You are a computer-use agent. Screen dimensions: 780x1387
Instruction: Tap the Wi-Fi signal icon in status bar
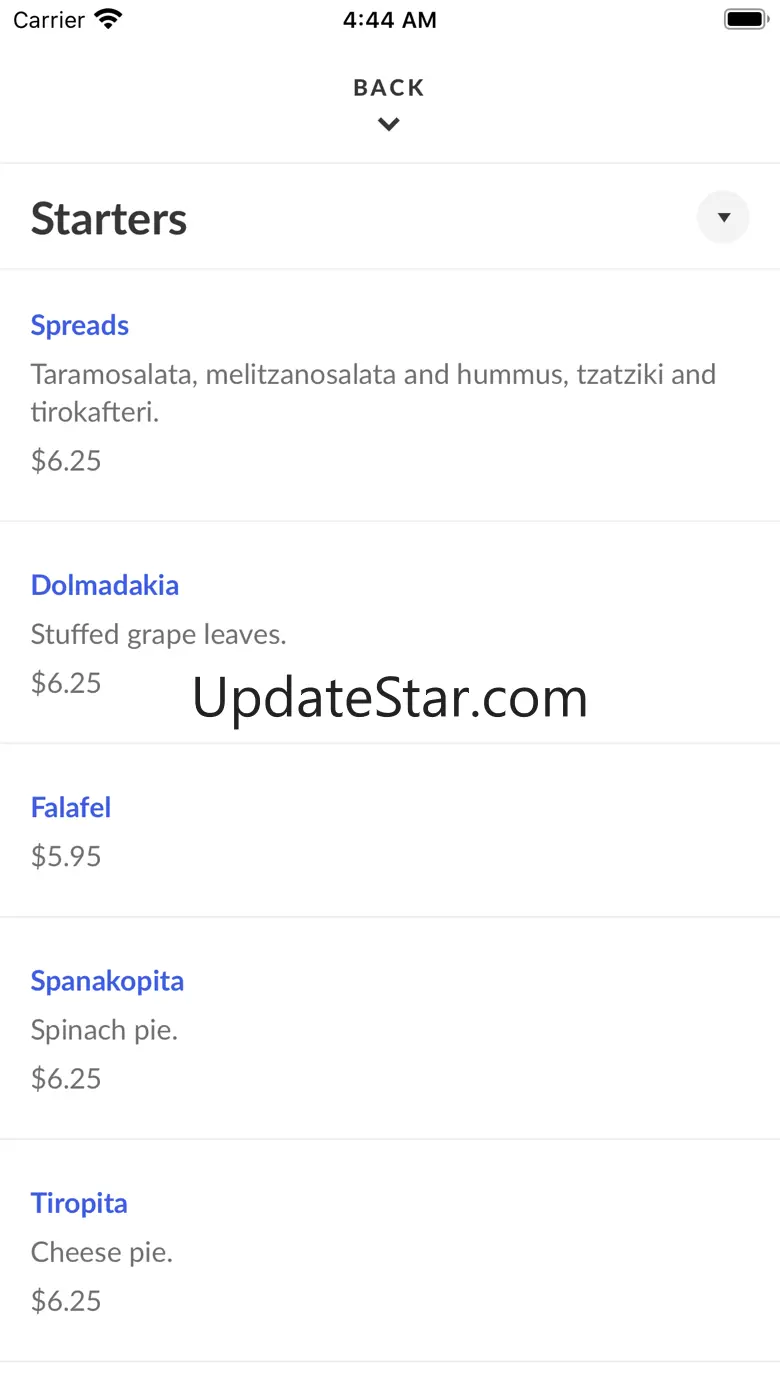pos(107,19)
